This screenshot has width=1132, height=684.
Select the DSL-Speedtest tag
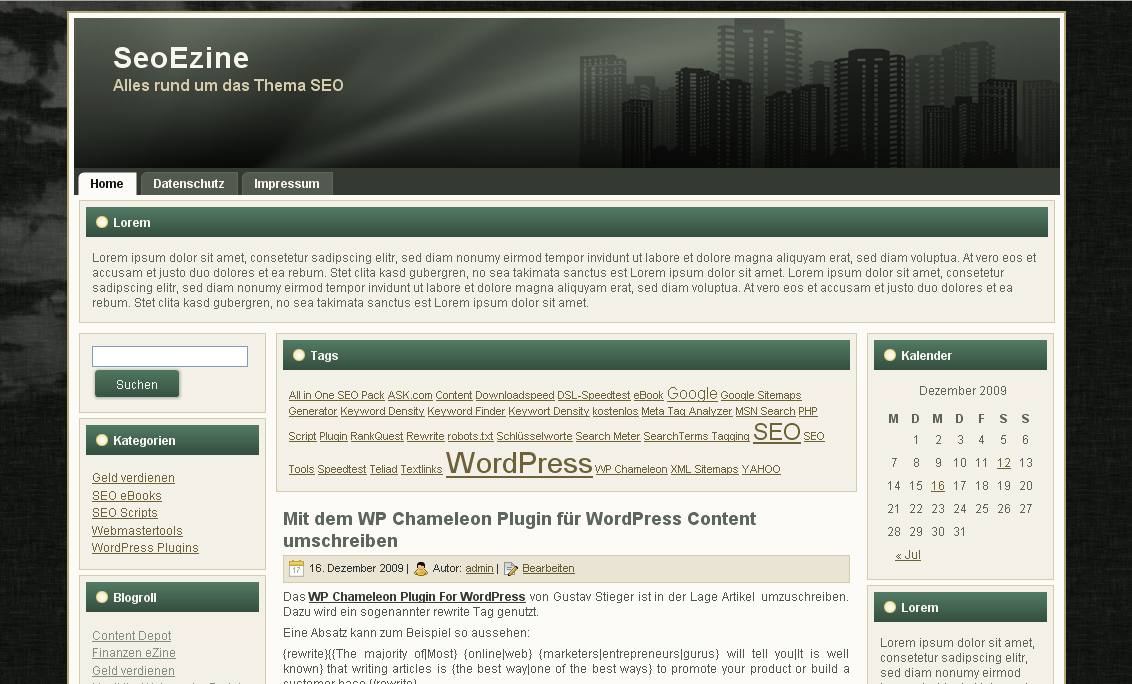[593, 395]
